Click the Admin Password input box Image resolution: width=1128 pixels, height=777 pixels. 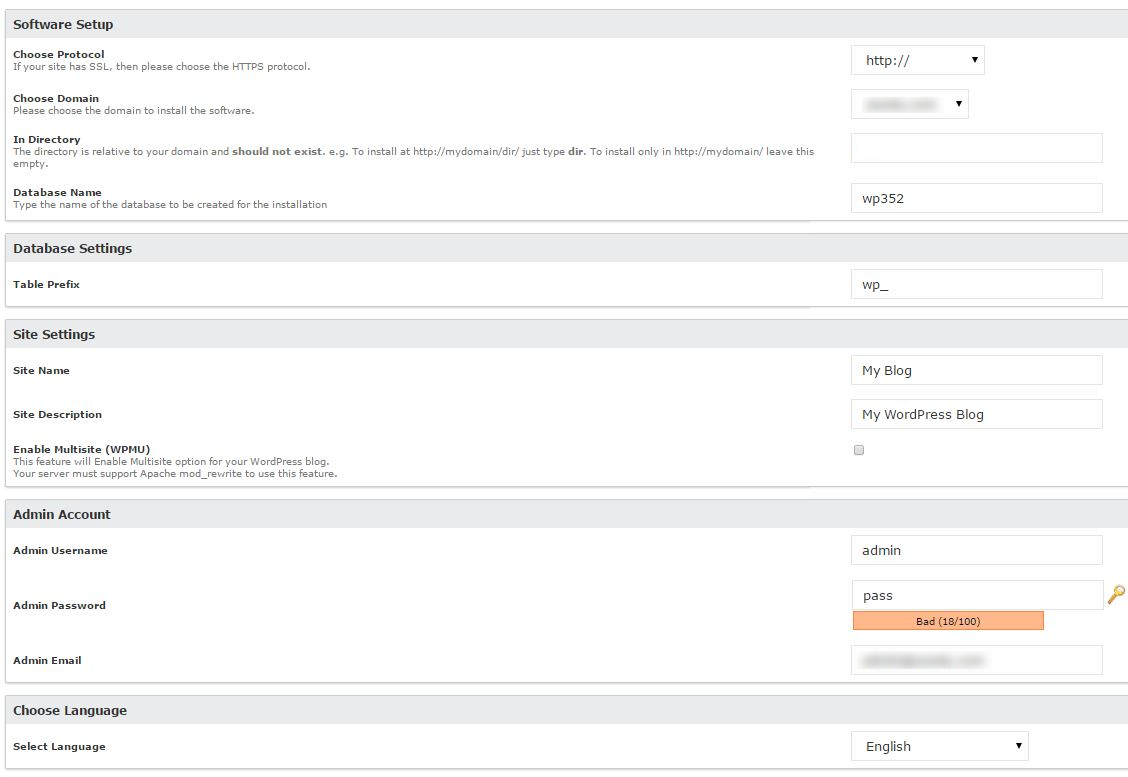point(976,595)
